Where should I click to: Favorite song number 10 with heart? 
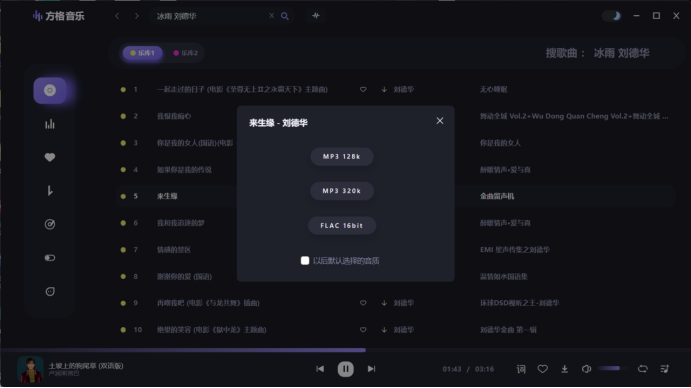tap(363, 330)
